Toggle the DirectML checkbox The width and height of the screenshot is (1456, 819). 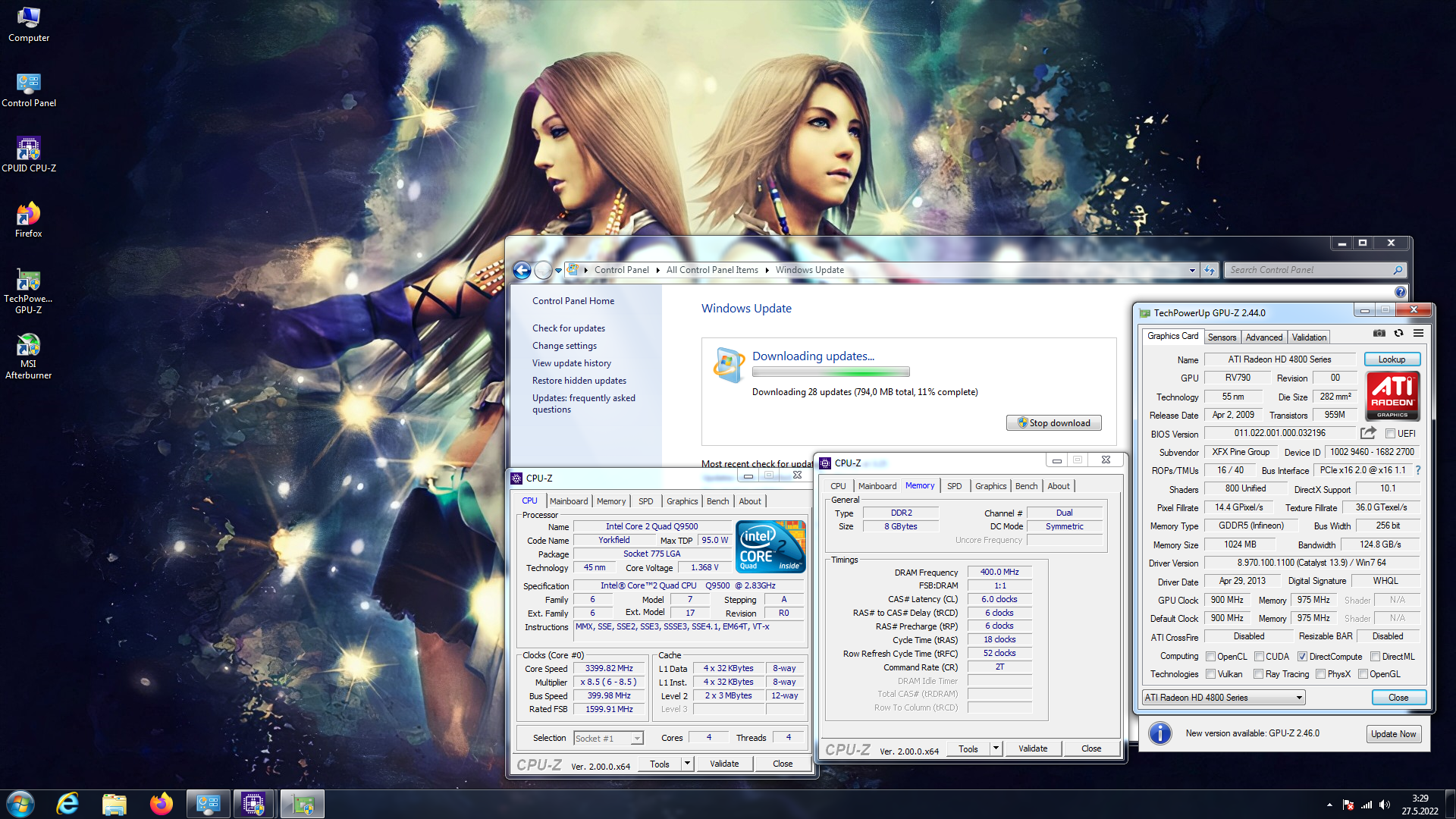[x=1375, y=657]
